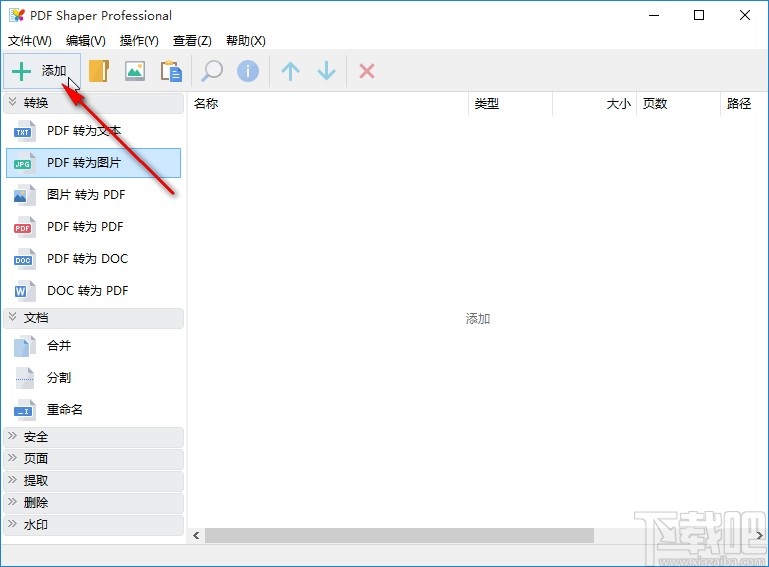Click the move down arrow icon

click(326, 71)
